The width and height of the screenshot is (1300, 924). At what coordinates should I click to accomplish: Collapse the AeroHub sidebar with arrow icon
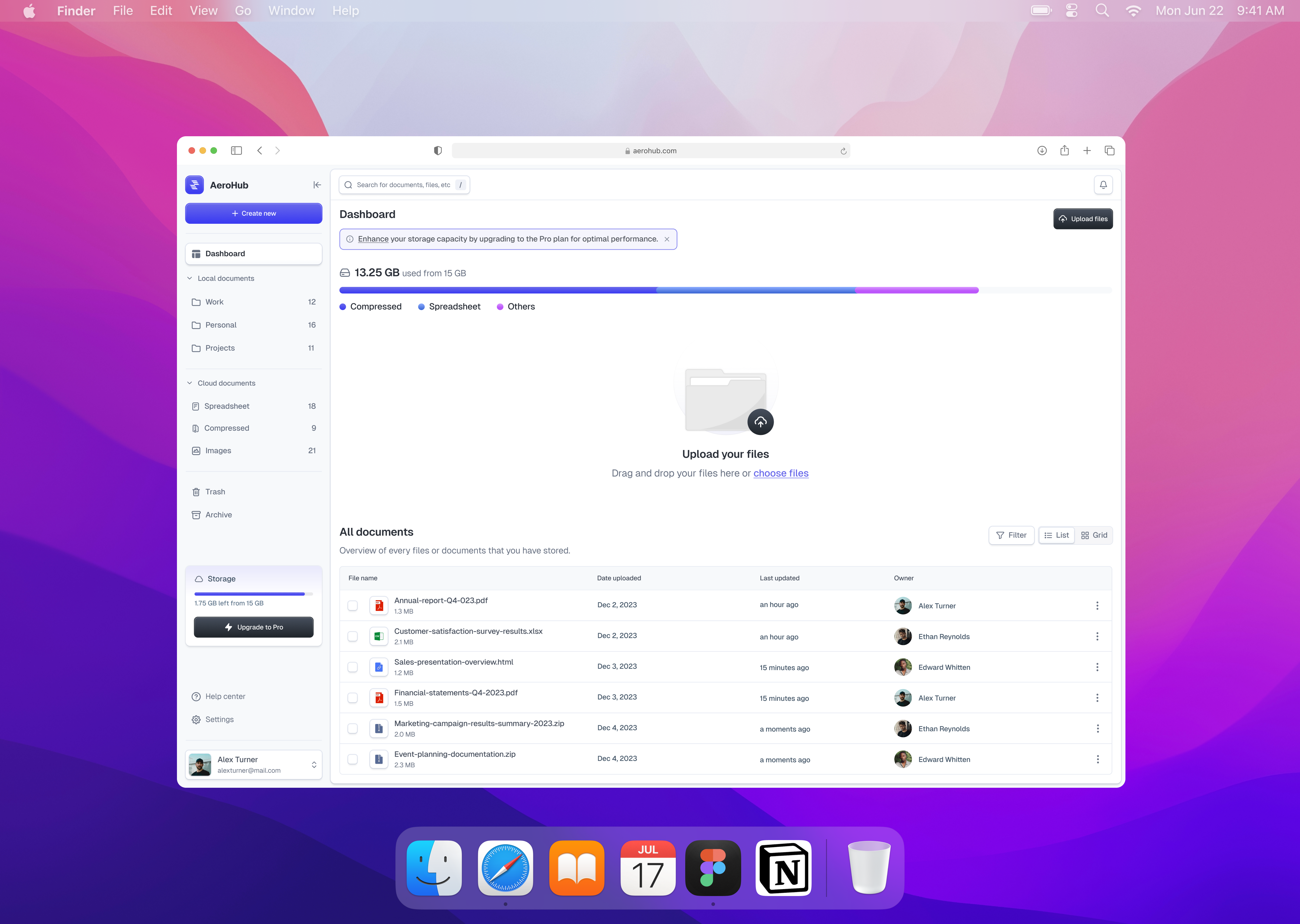[317, 185]
